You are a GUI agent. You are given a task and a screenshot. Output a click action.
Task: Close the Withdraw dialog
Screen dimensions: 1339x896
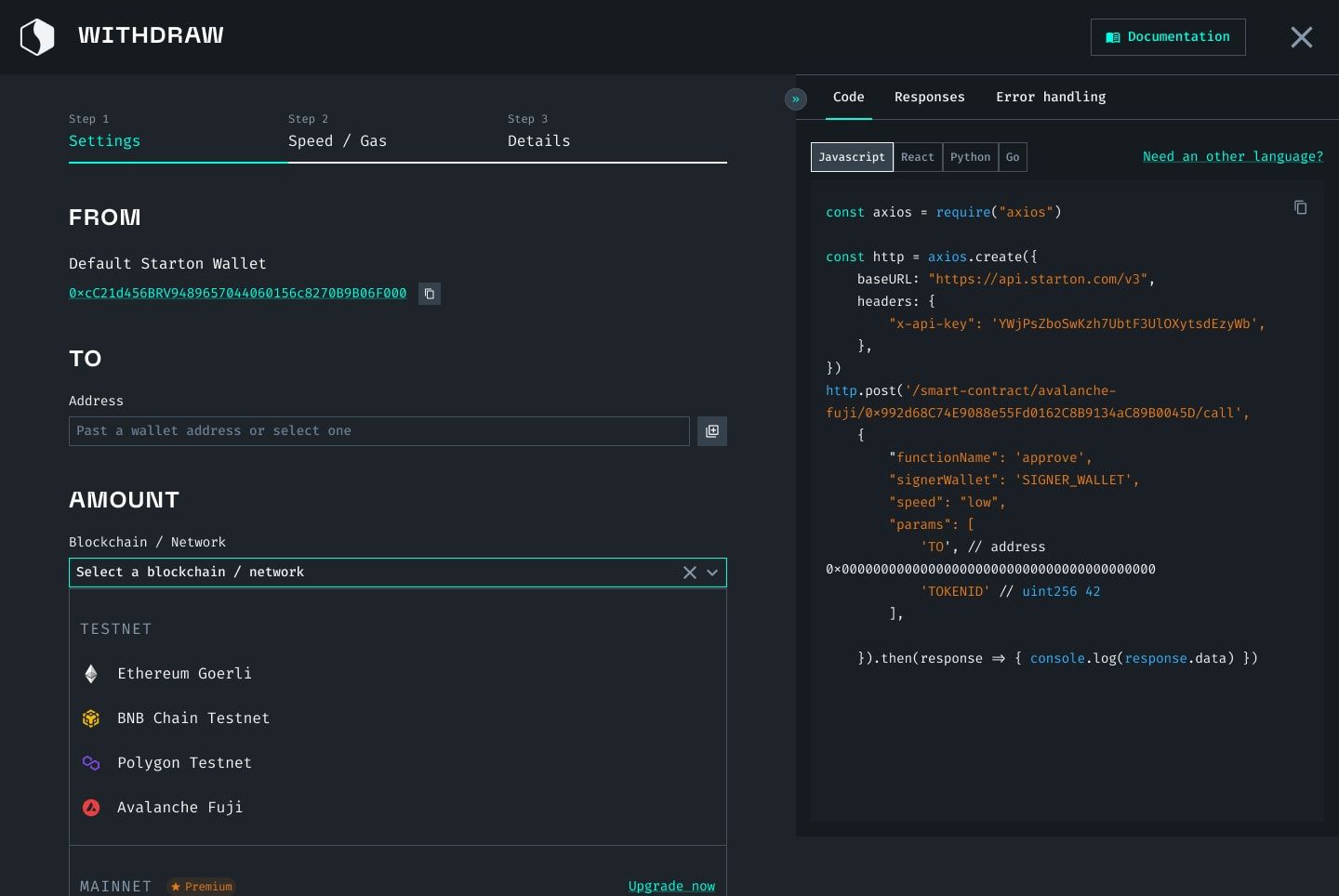click(1302, 37)
